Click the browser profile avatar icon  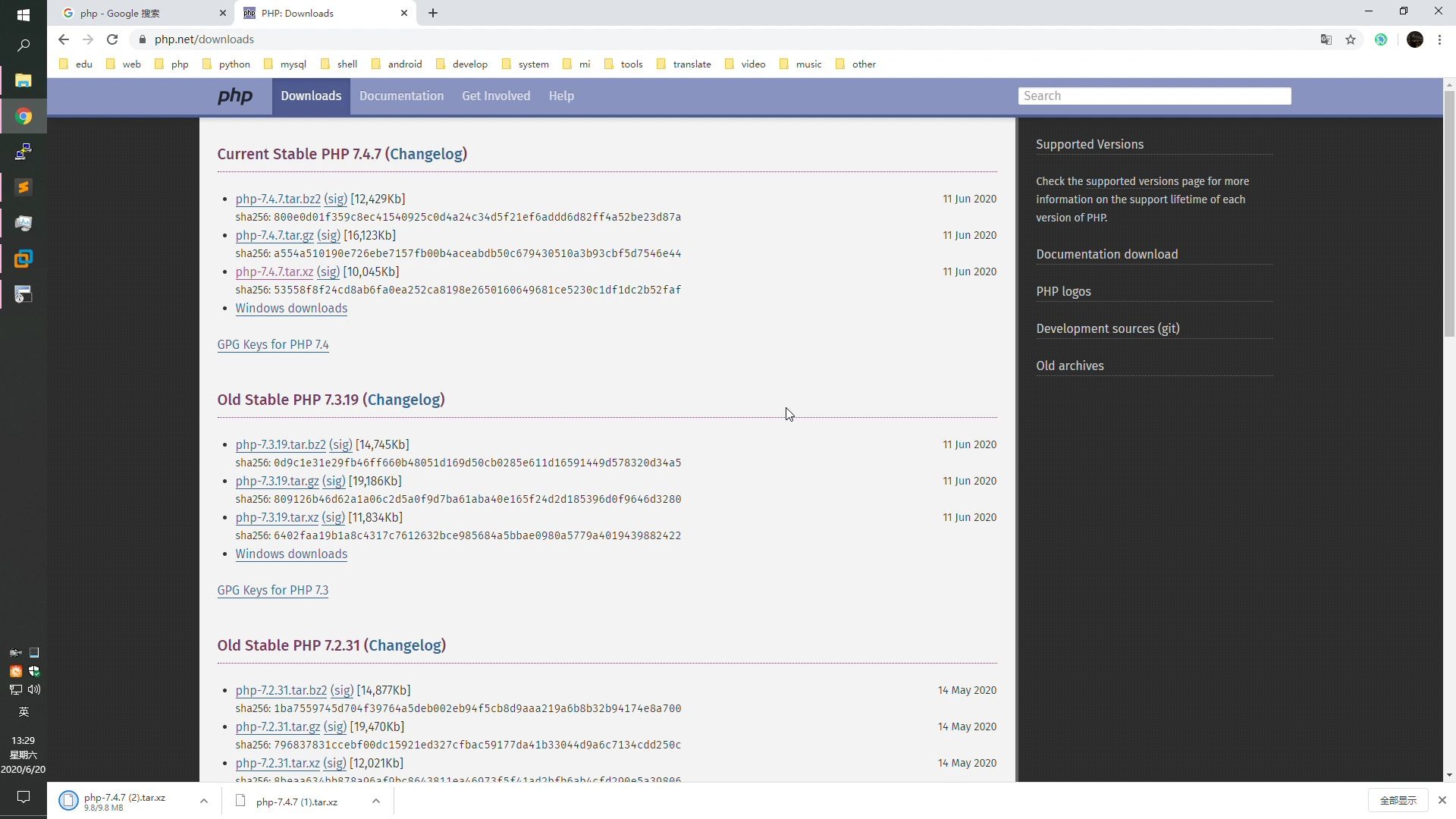1414,39
